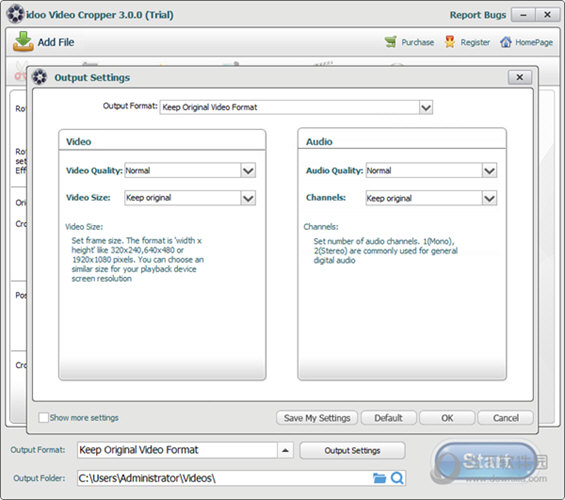
Task: Click the 'Set frame size' description text
Action: click(137, 259)
